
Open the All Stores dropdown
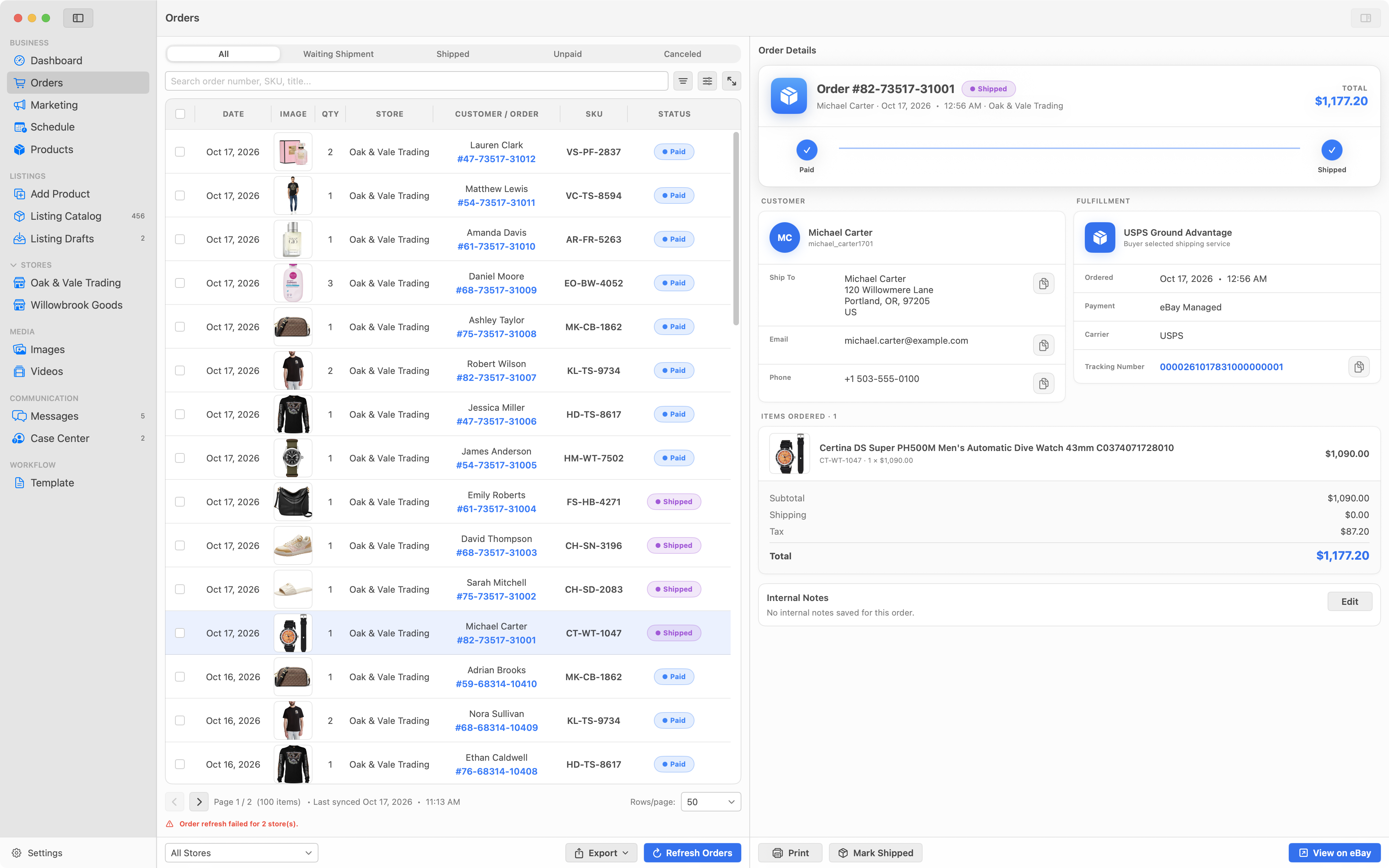(x=242, y=853)
